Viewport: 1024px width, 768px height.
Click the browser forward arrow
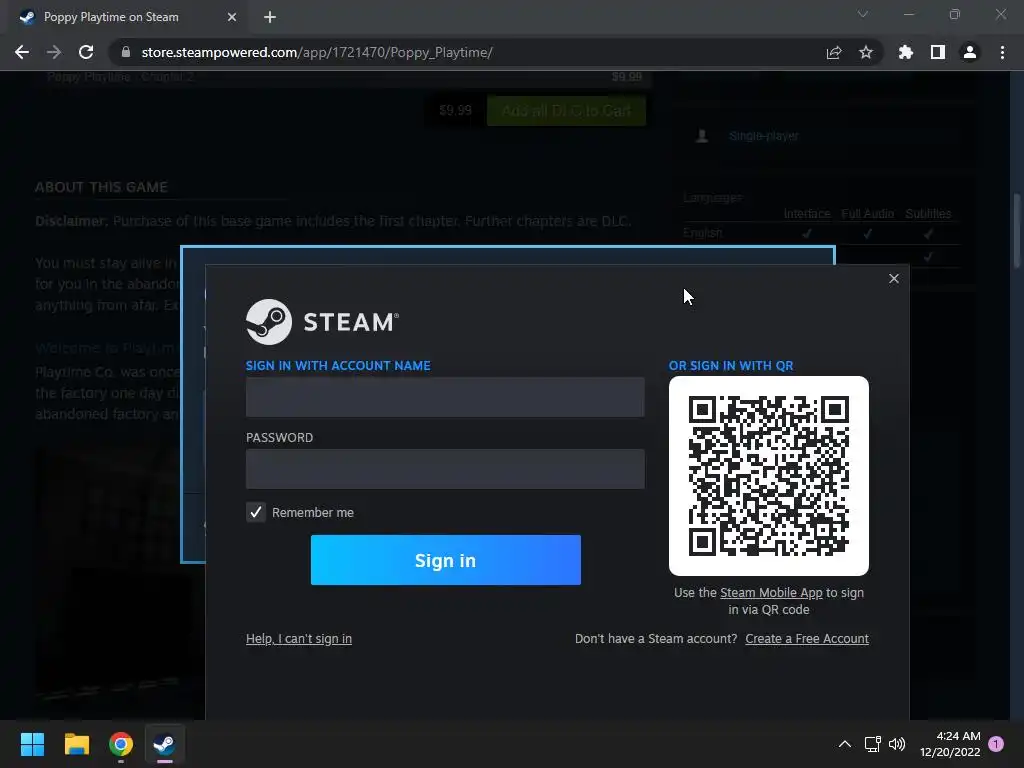point(54,52)
